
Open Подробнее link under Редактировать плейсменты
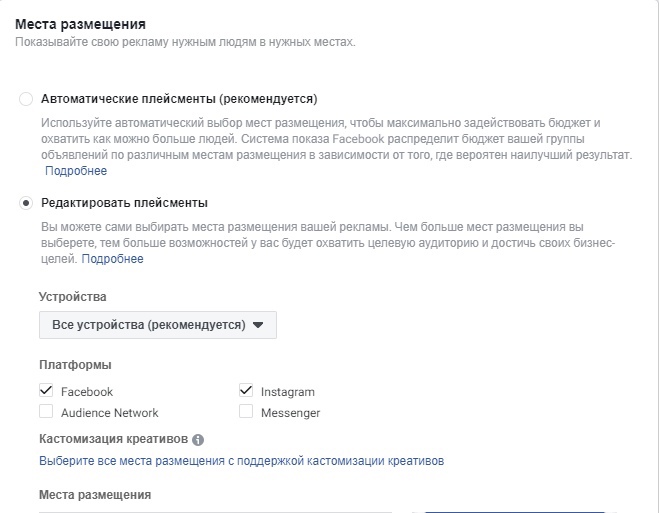(112, 259)
